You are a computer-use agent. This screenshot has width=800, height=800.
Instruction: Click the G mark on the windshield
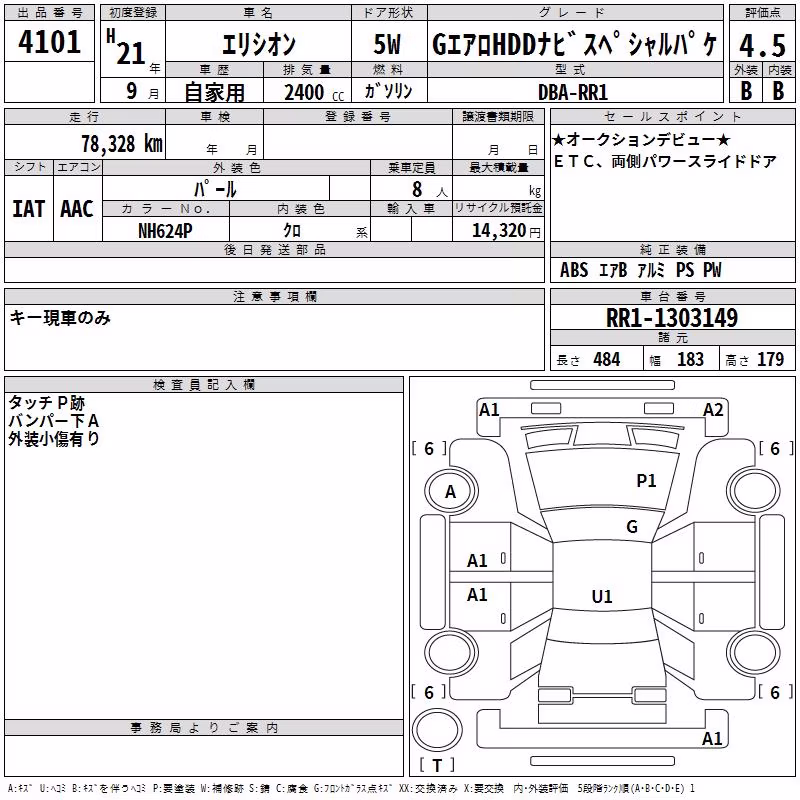[x=632, y=527]
